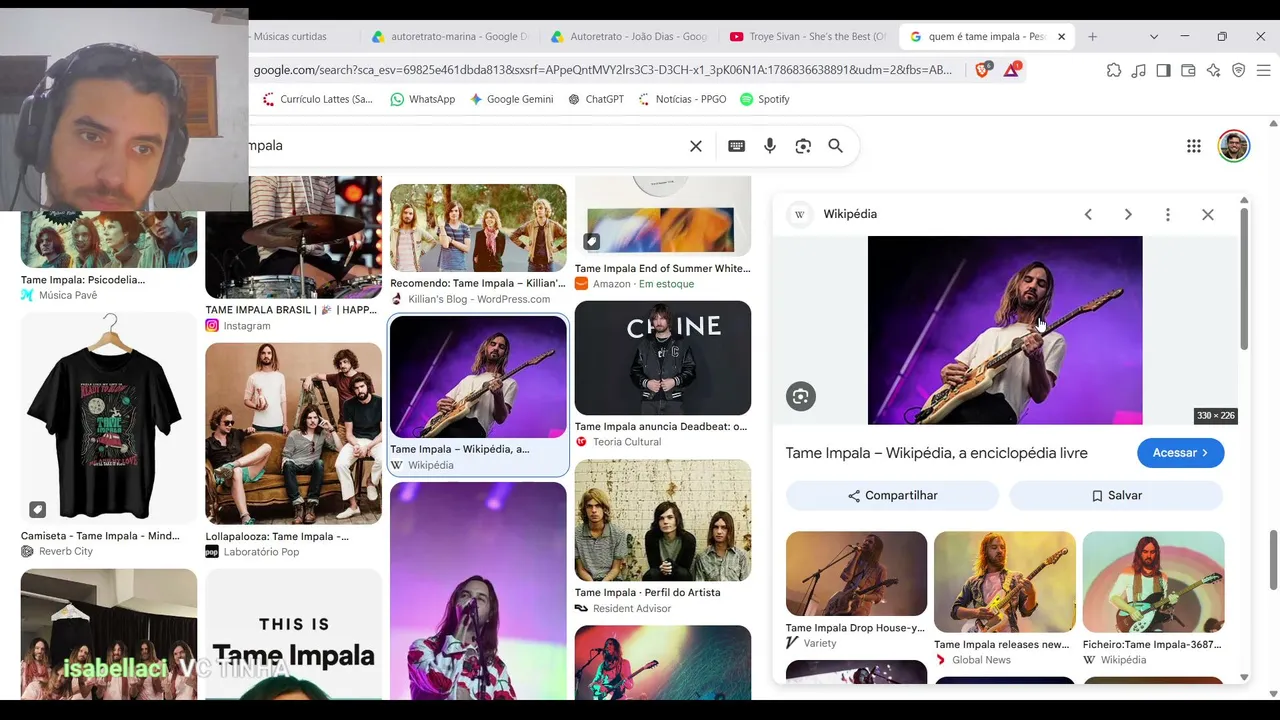Open the Google apps grid

(1194, 146)
